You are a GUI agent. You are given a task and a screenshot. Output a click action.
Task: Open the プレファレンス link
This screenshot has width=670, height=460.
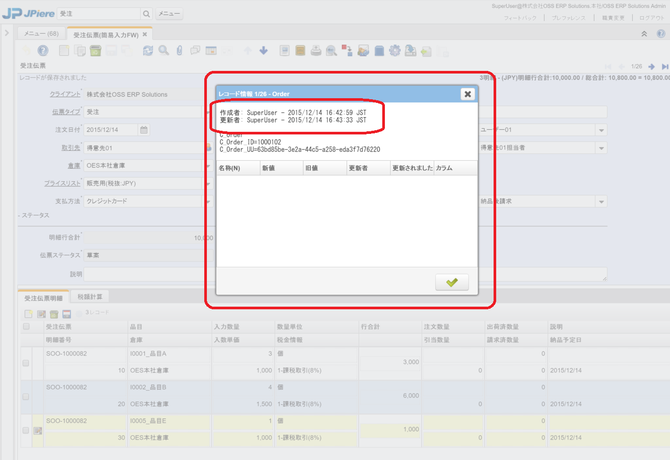click(x=568, y=18)
